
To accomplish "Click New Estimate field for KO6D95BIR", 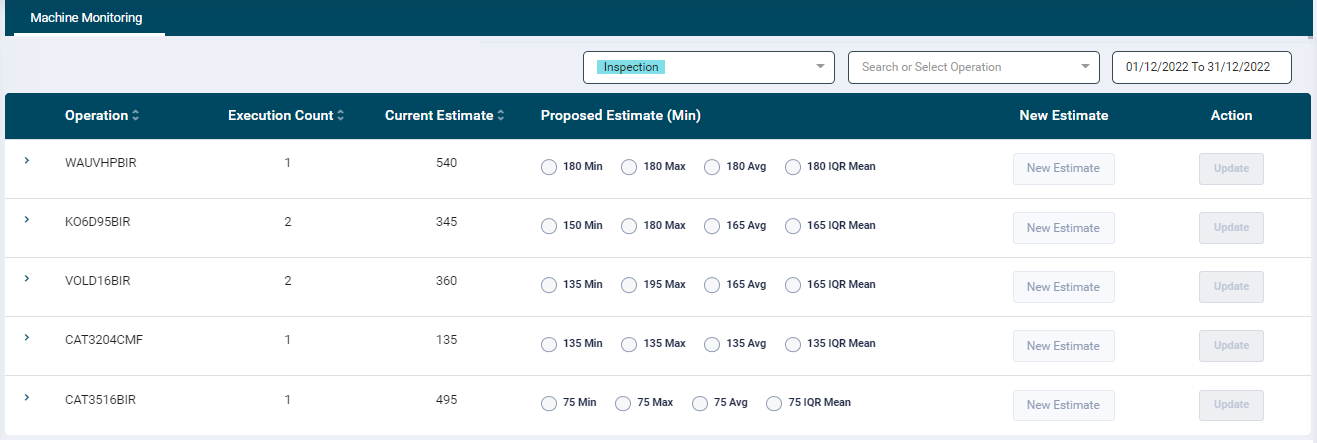I will click(x=1063, y=228).
